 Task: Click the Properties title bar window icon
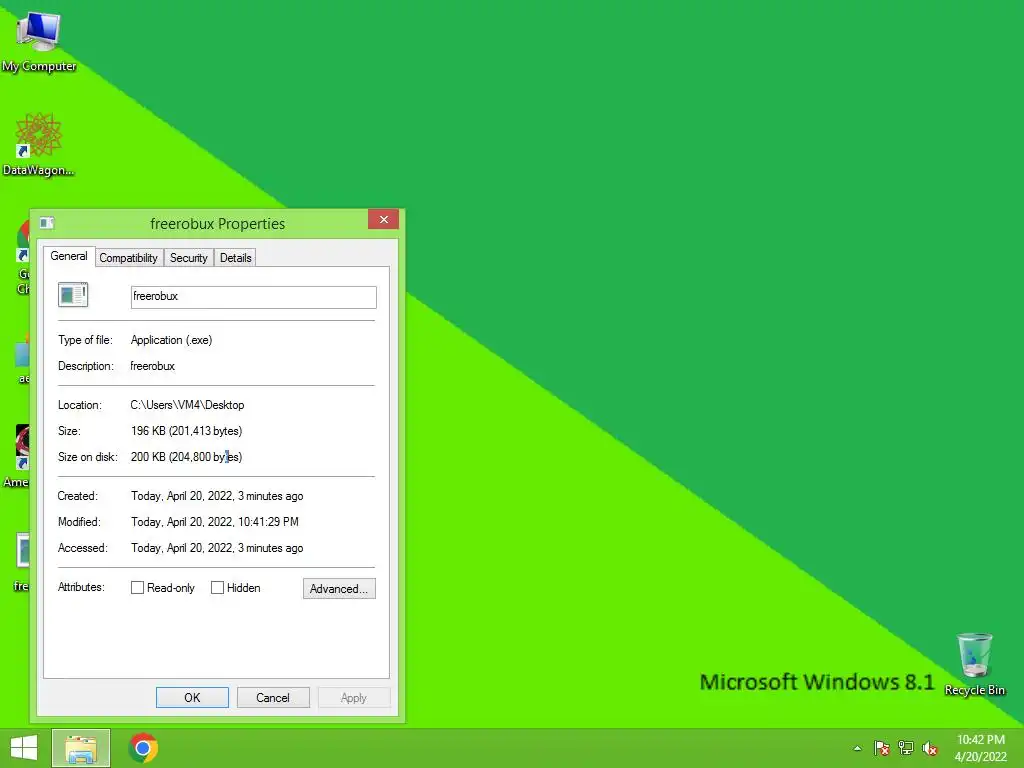[47, 223]
